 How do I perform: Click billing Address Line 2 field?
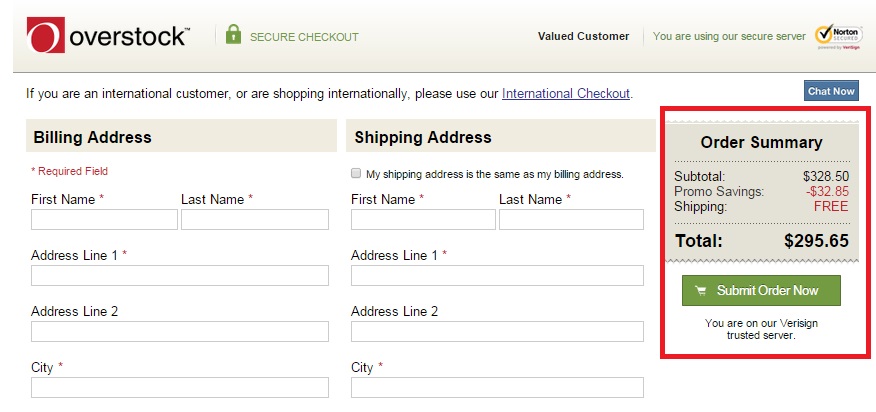click(x=180, y=332)
